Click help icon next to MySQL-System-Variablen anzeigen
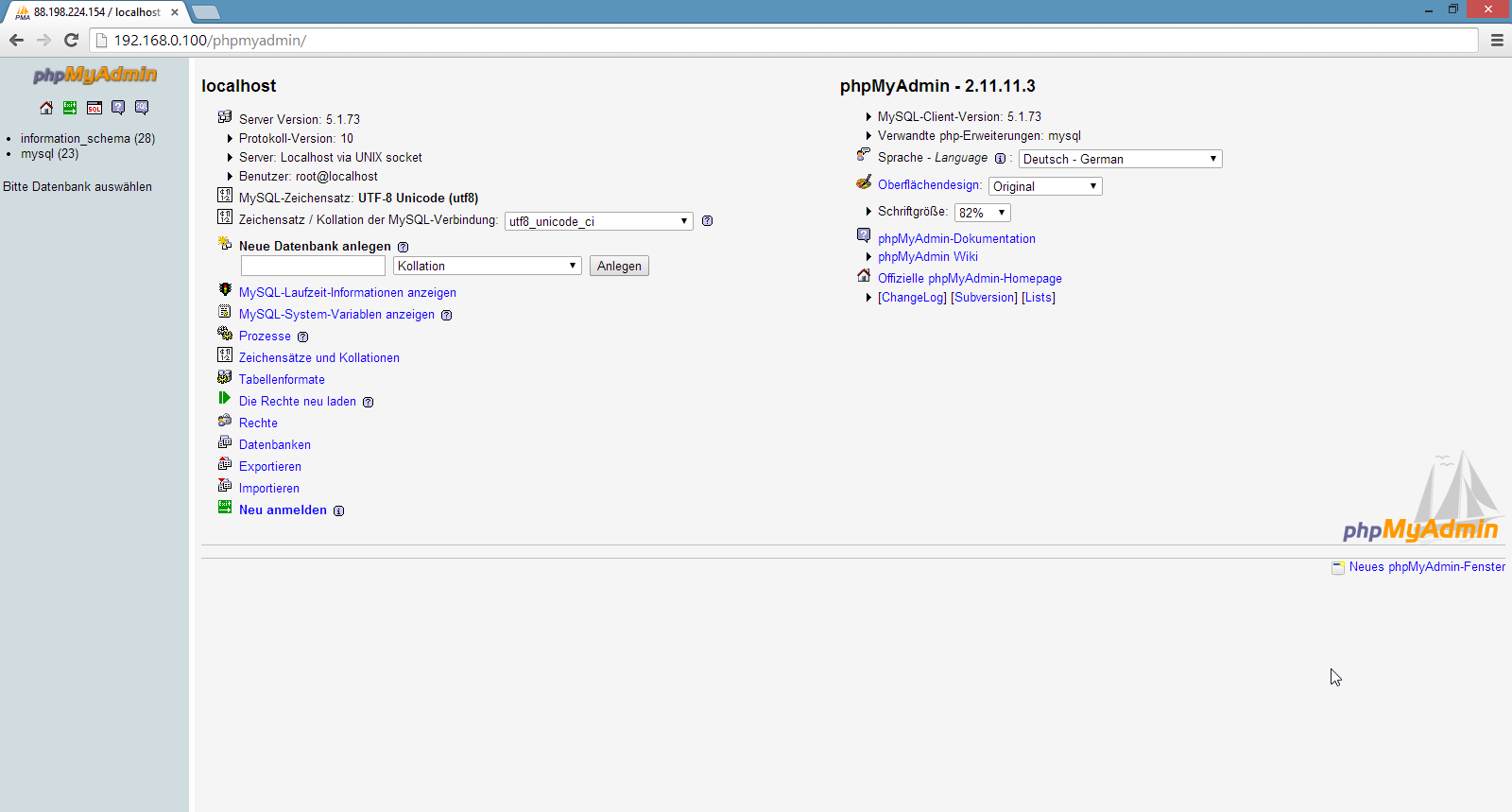 (447, 316)
